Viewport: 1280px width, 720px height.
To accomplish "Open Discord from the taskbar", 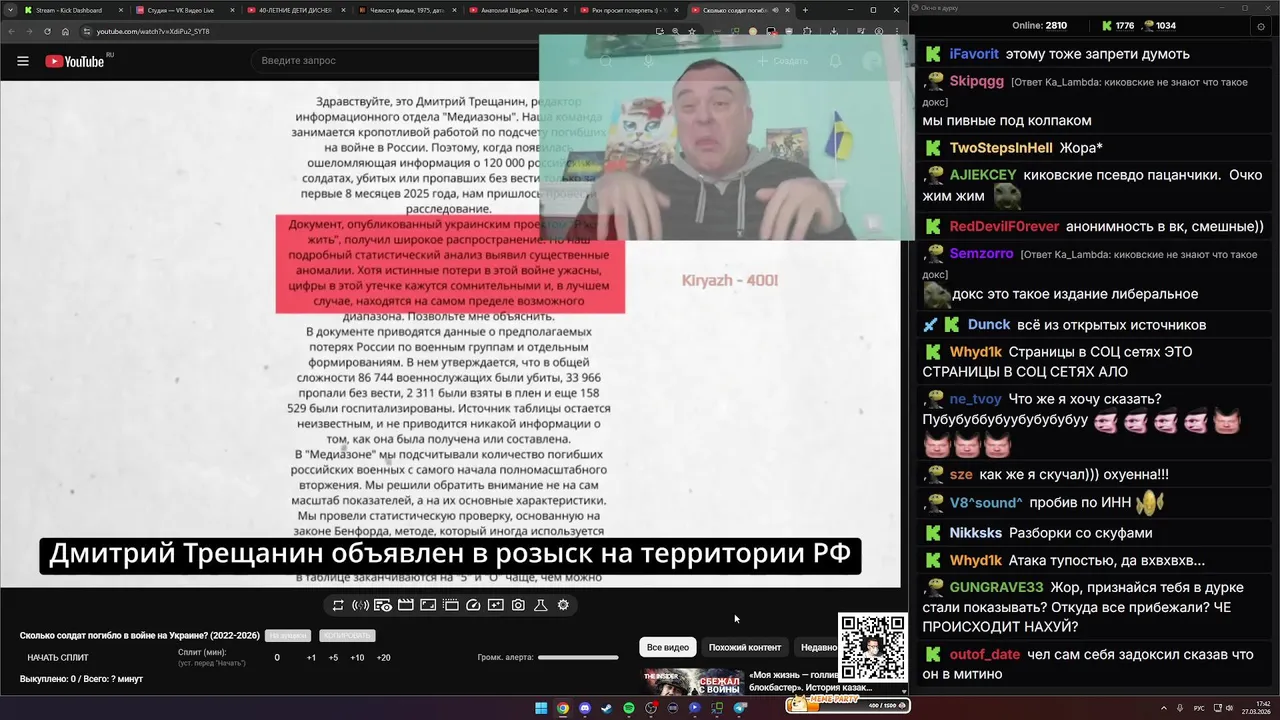I will 585,708.
